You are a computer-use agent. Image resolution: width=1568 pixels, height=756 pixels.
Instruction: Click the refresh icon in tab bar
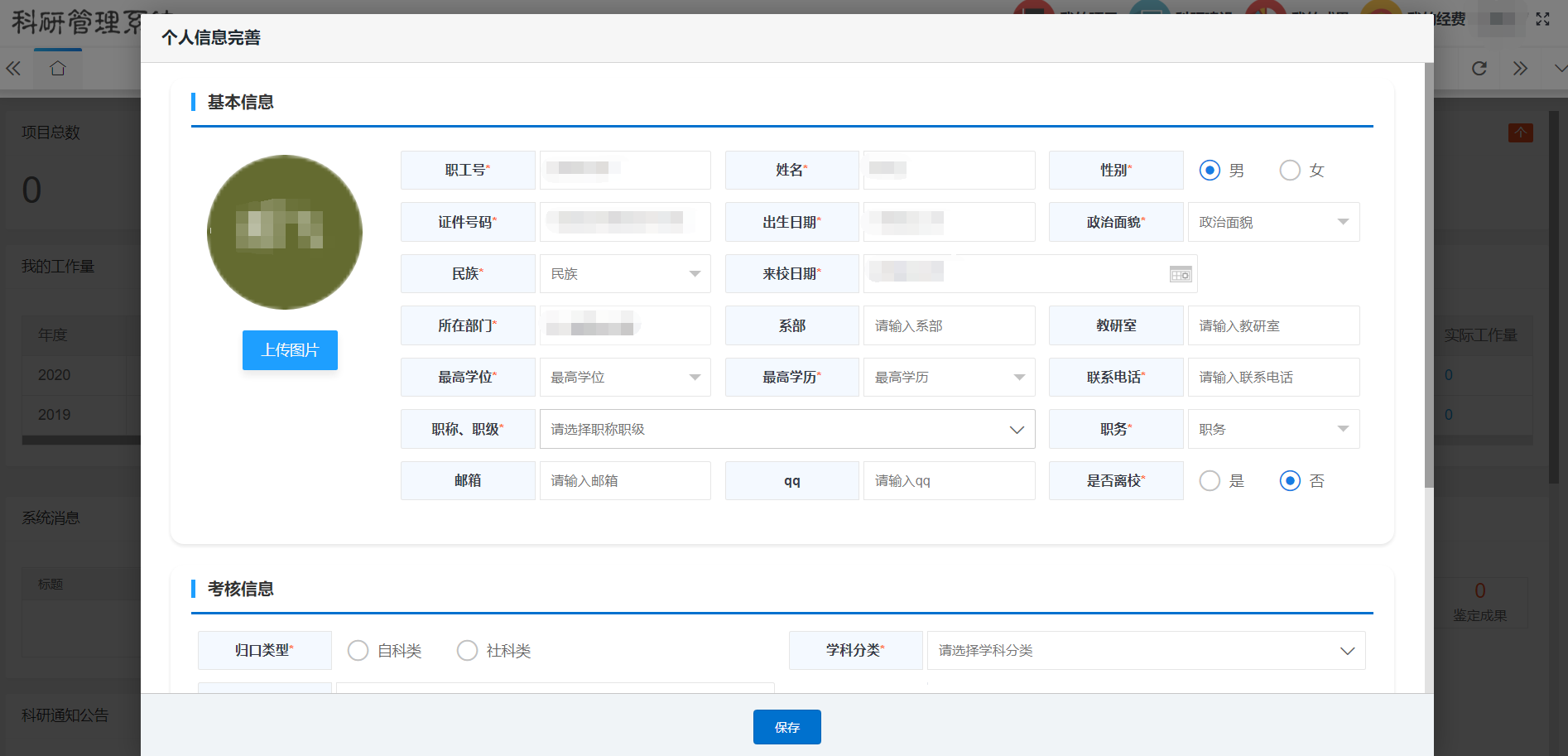(x=1479, y=69)
